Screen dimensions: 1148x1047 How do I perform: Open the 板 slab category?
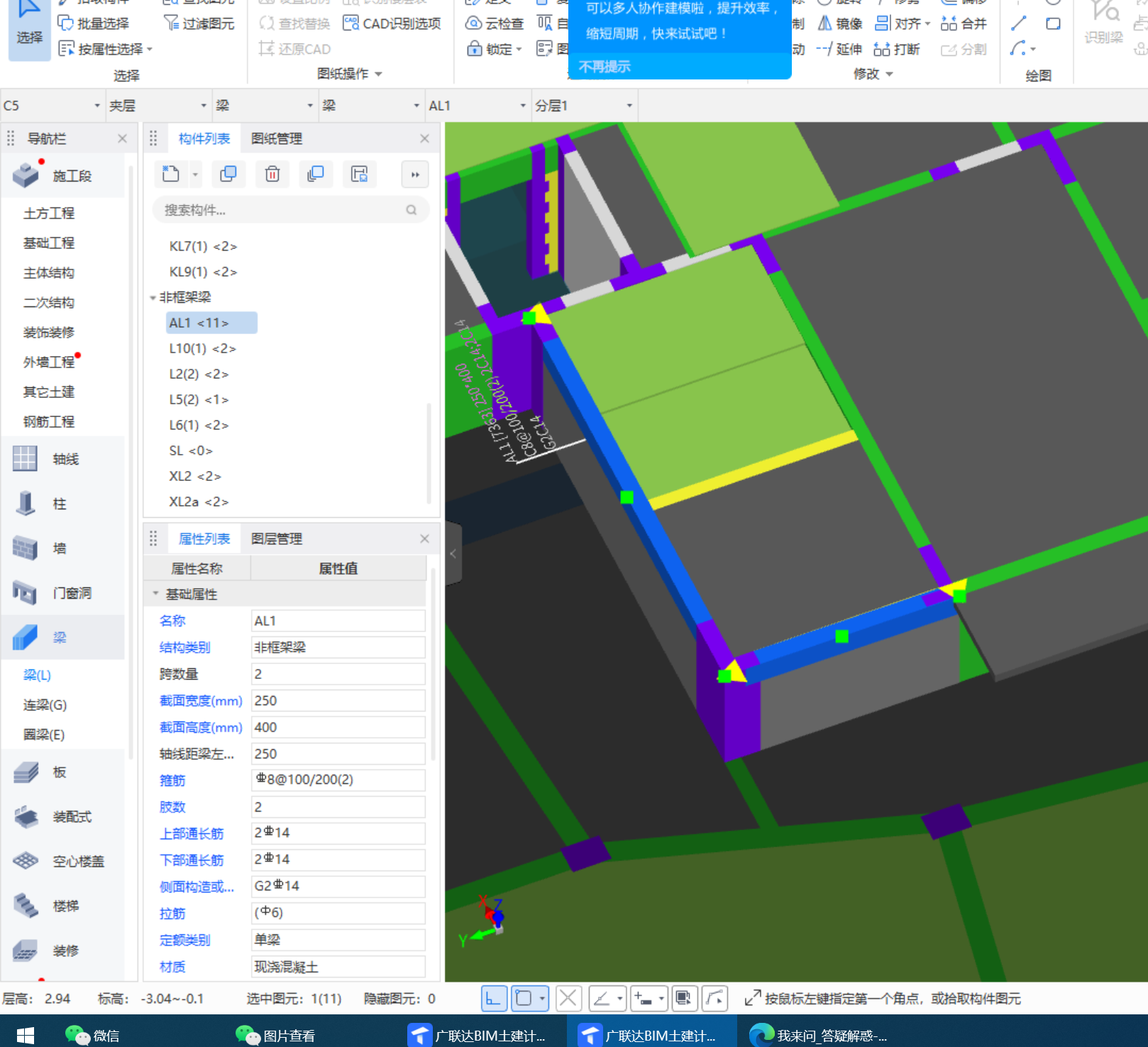click(64, 772)
